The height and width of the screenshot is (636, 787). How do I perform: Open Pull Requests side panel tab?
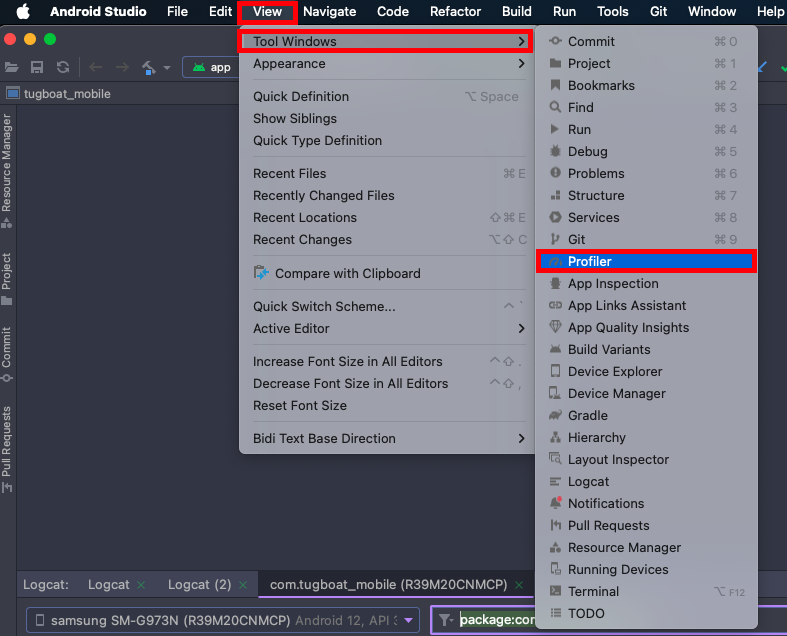(x=7, y=450)
